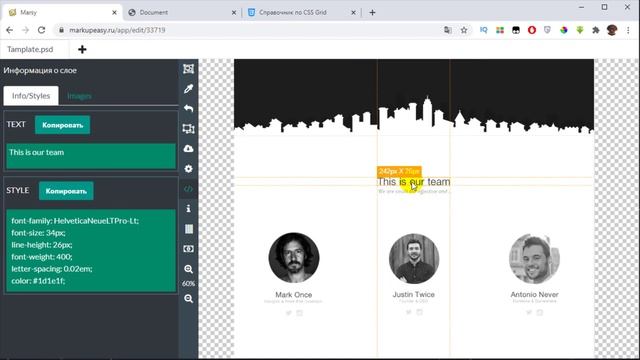640x360 pixels.
Task: Reload the current page
Action: 41,30
